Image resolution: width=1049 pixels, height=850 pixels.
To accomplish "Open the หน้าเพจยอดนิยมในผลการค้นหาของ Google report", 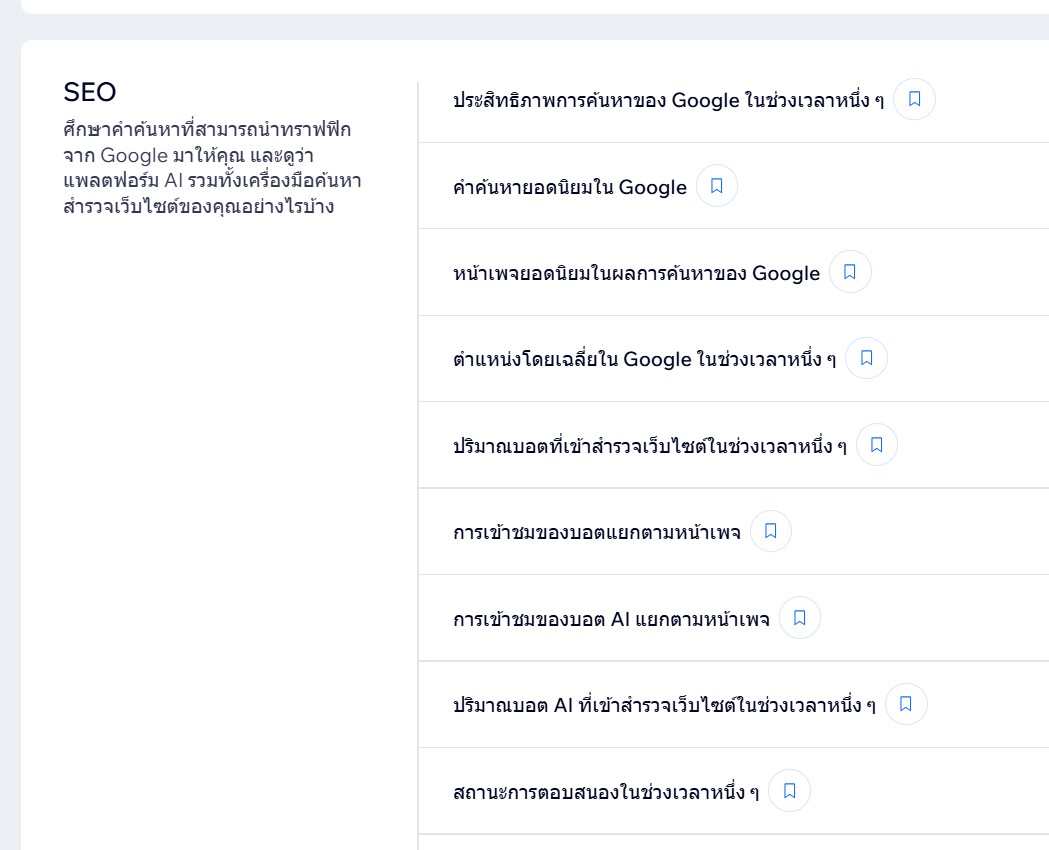I will pos(636,273).
